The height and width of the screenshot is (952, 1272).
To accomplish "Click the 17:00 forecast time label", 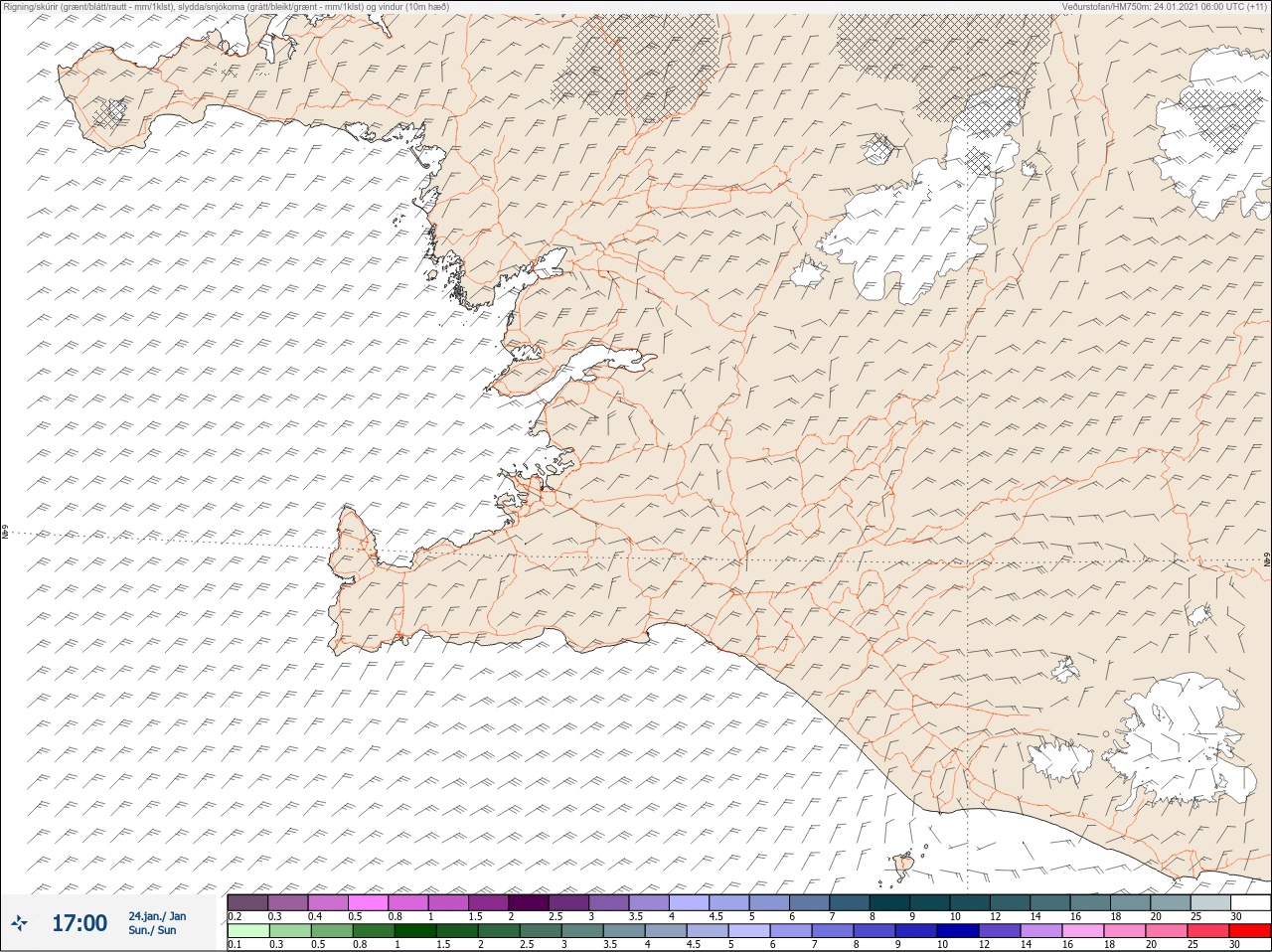I will 79,923.
